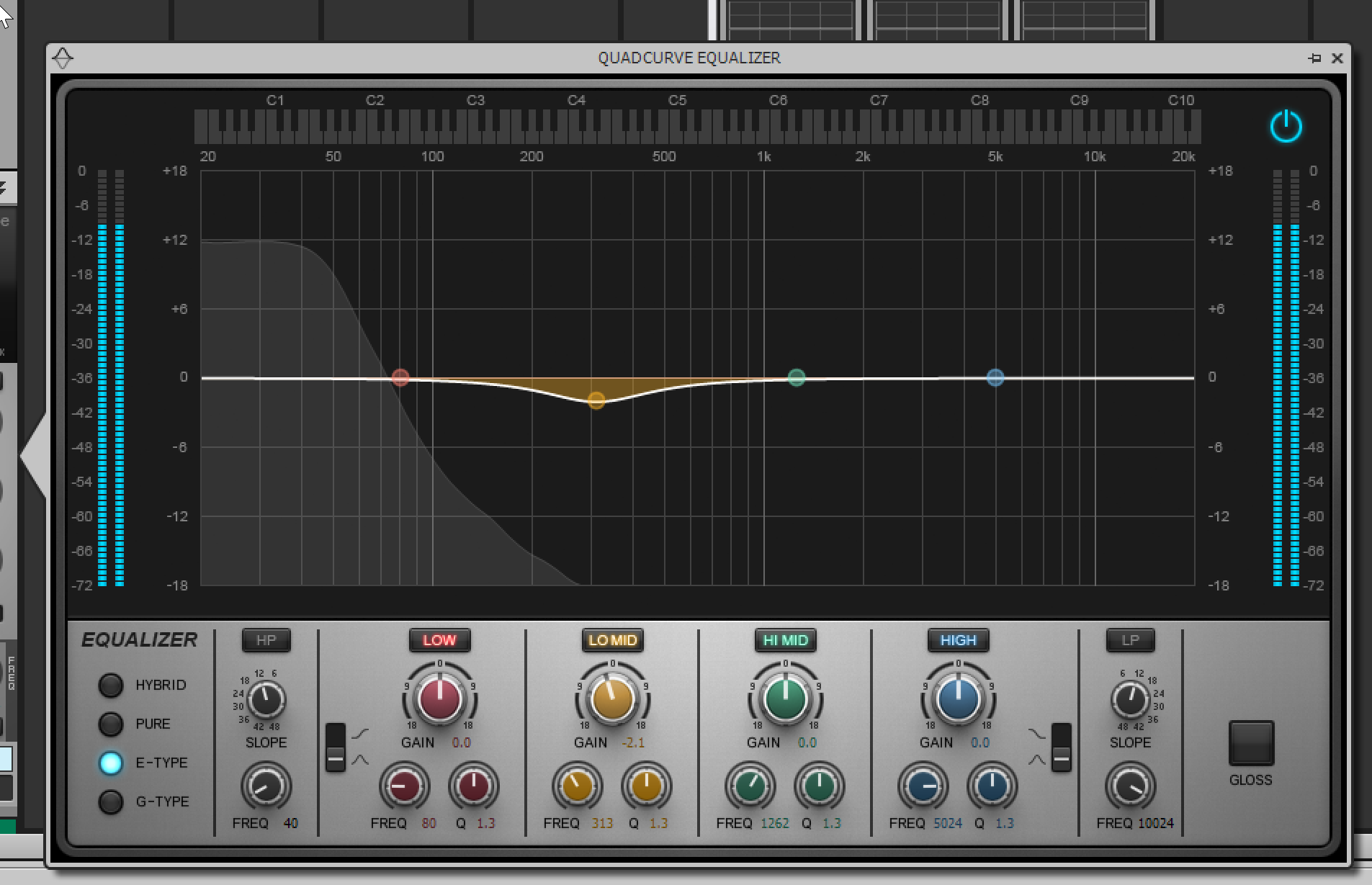Image resolution: width=1372 pixels, height=885 pixels.
Task: Click the LOW band shelf/peak shape switch
Action: [336, 747]
